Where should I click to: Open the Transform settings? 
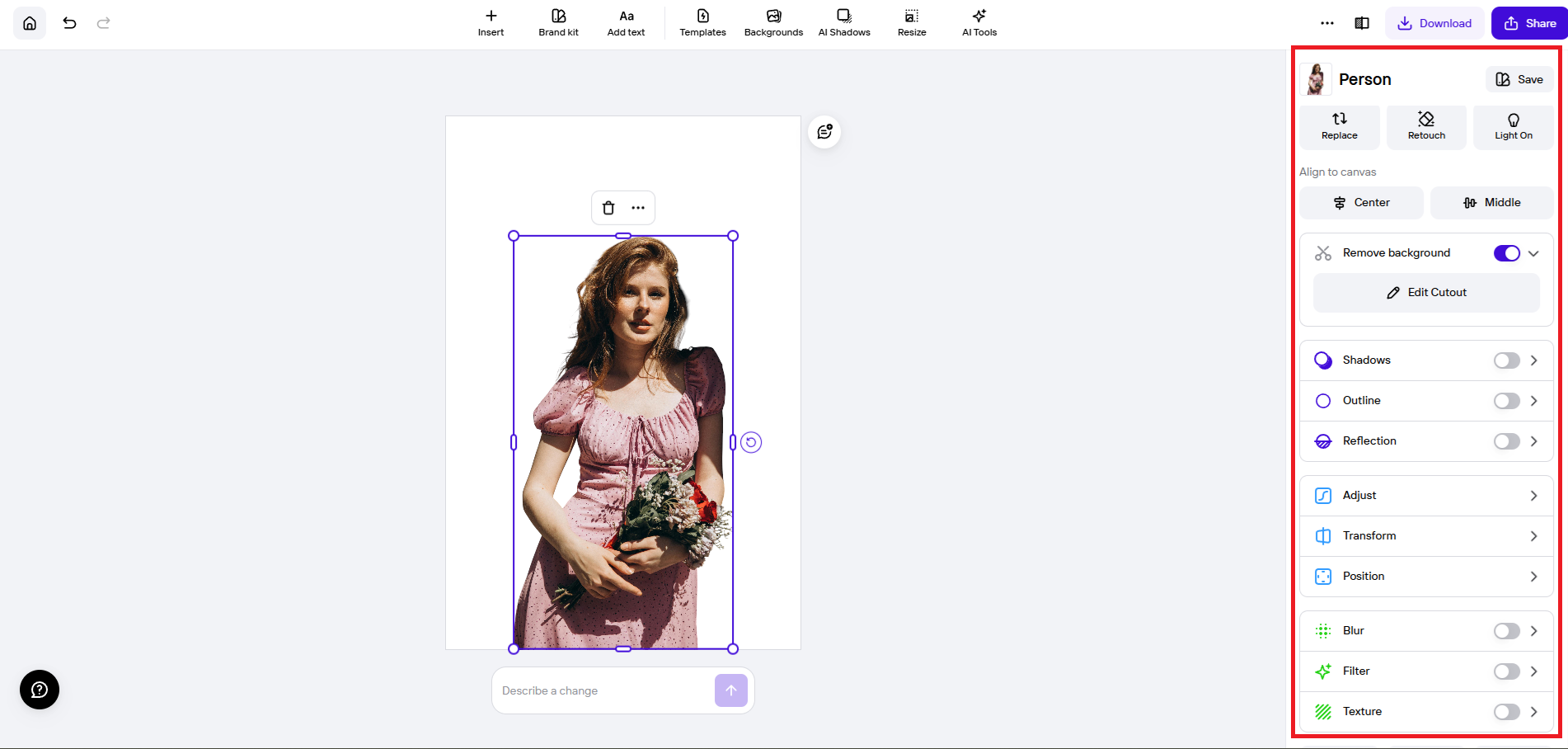pos(1426,536)
